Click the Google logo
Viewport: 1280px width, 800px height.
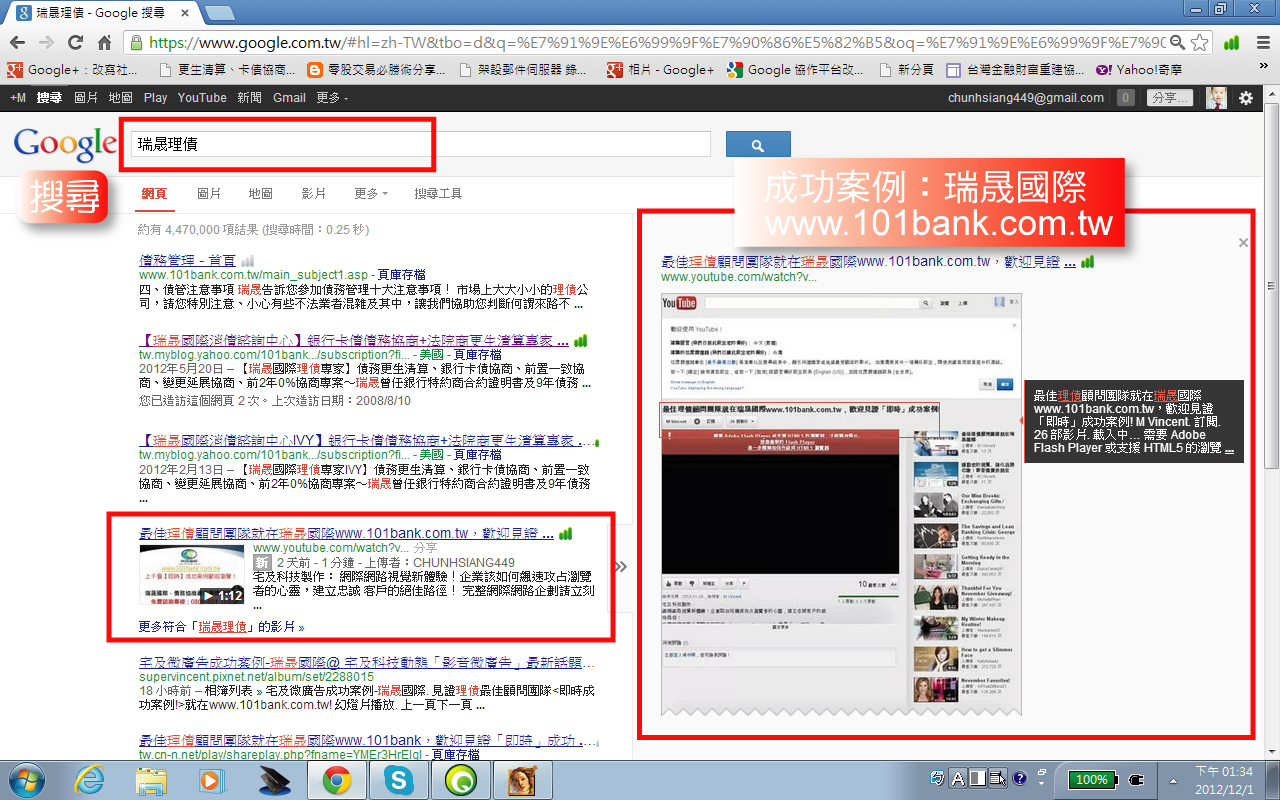pyautogui.click(x=65, y=146)
